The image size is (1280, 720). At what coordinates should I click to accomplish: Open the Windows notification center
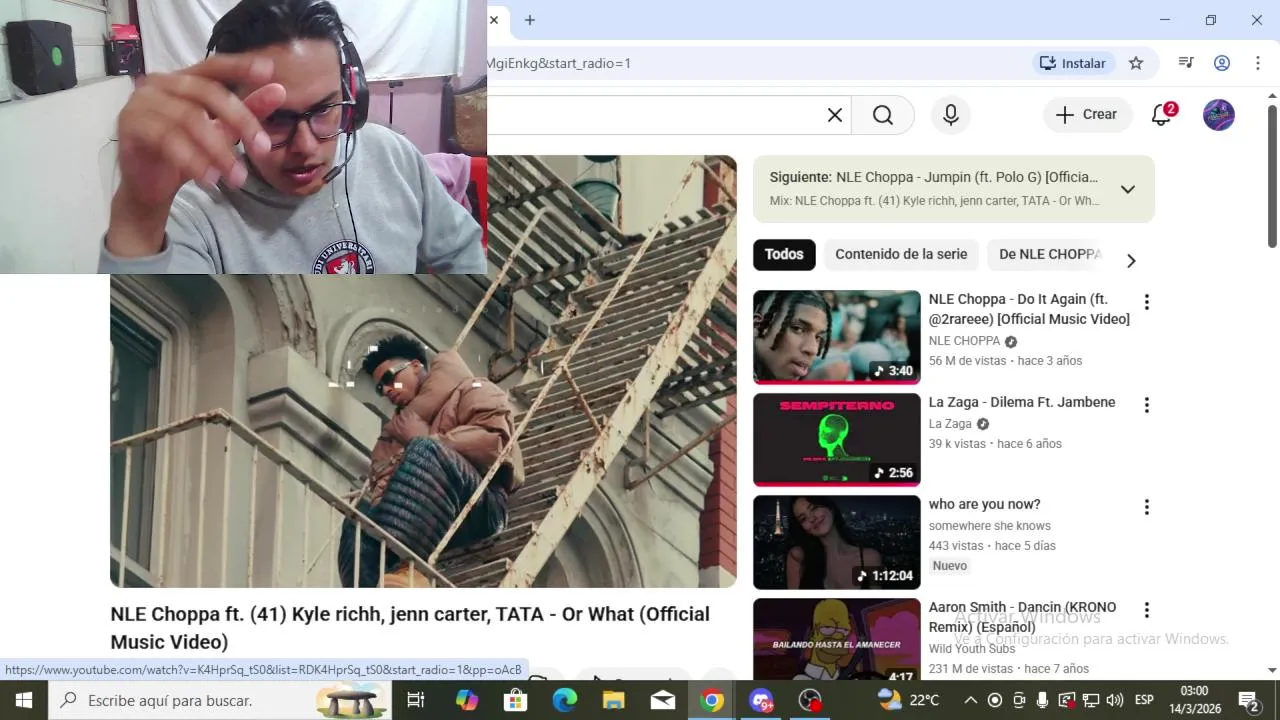tap(1249, 700)
